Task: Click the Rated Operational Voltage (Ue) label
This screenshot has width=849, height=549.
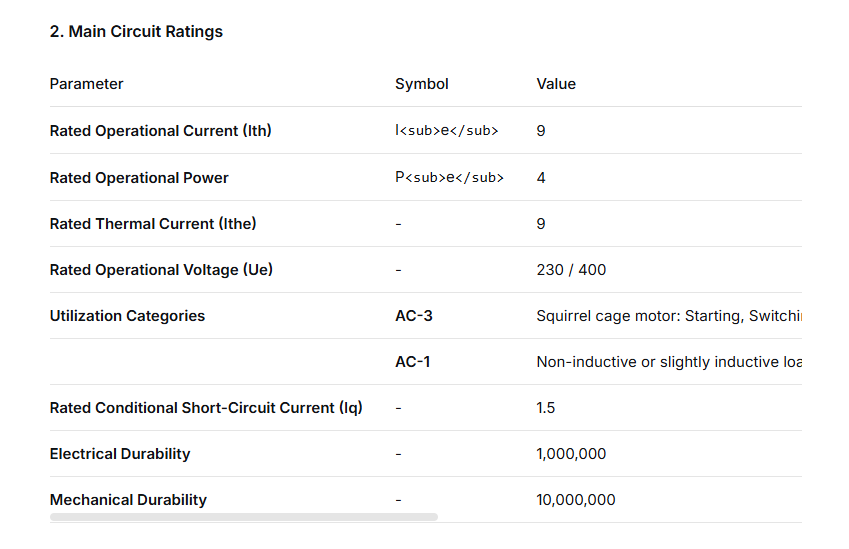Action: (161, 270)
